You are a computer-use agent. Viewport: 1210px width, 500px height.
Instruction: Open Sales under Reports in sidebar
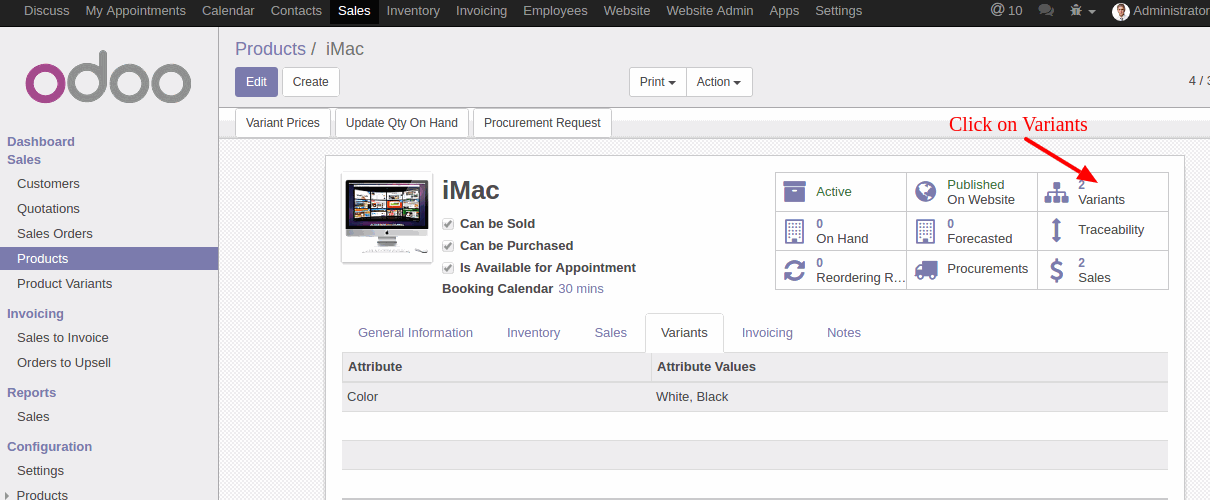click(x=33, y=417)
